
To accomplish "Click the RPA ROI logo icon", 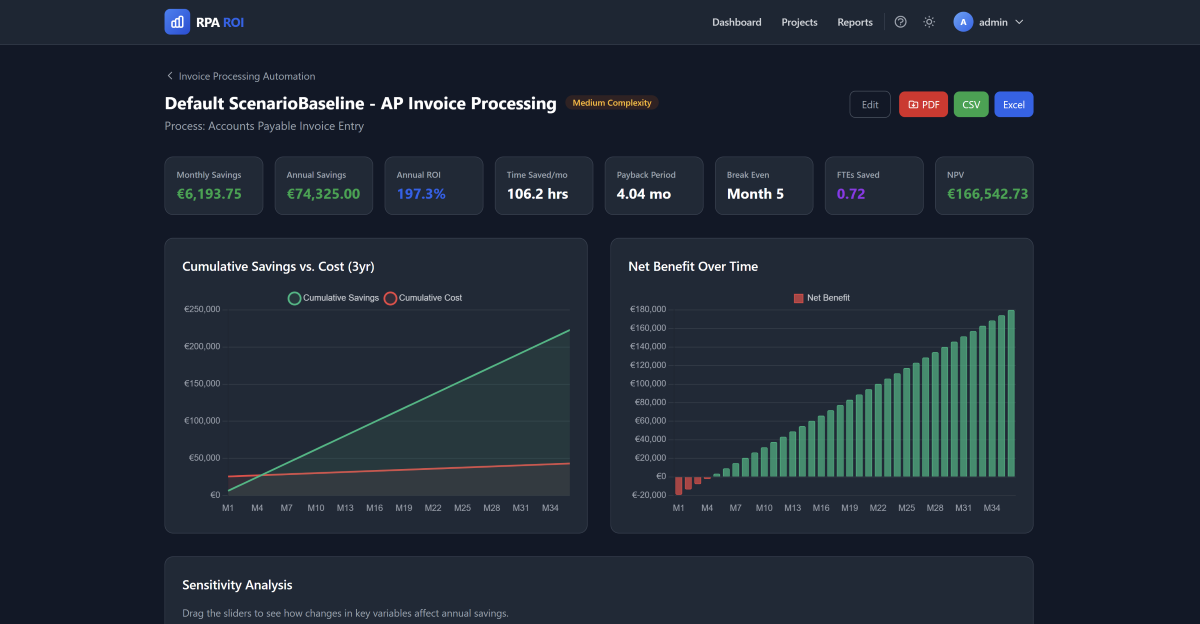I will [x=177, y=22].
